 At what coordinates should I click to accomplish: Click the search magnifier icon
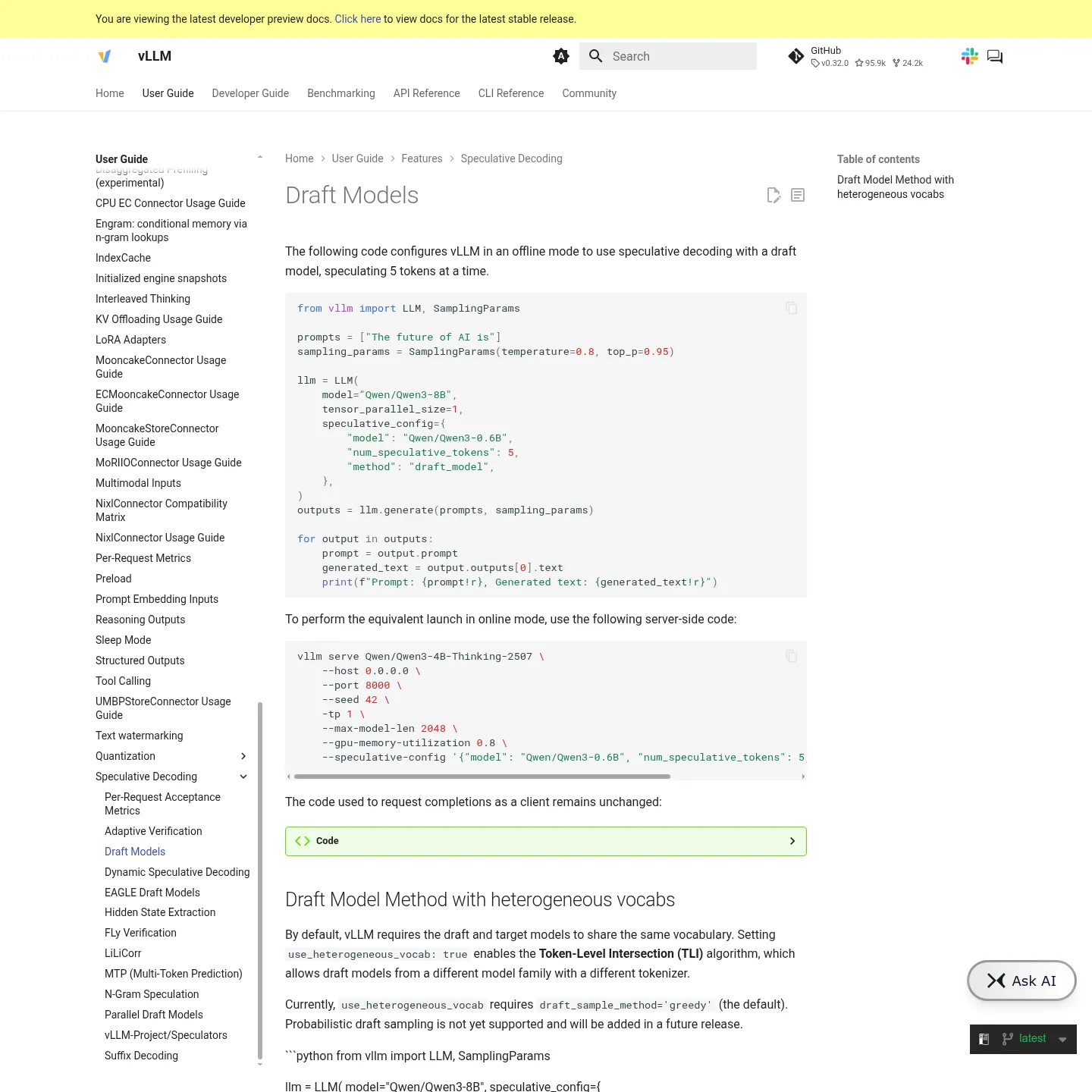[x=596, y=56]
